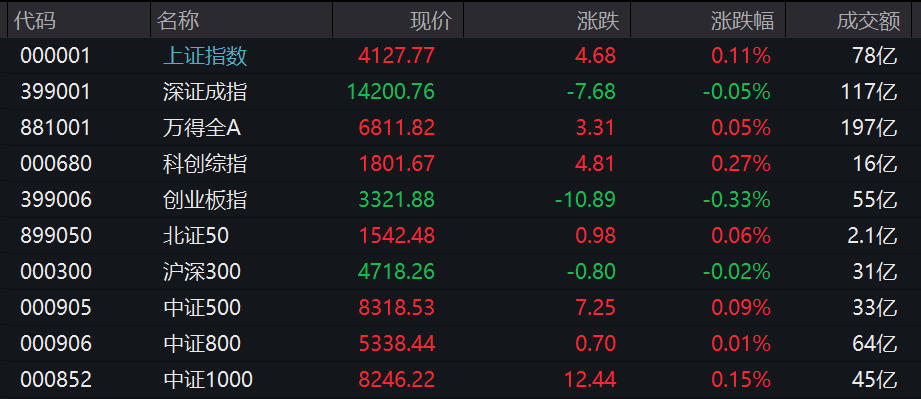The width and height of the screenshot is (921, 399).
Task: Select the 创业板指 row name
Action: tap(205, 200)
